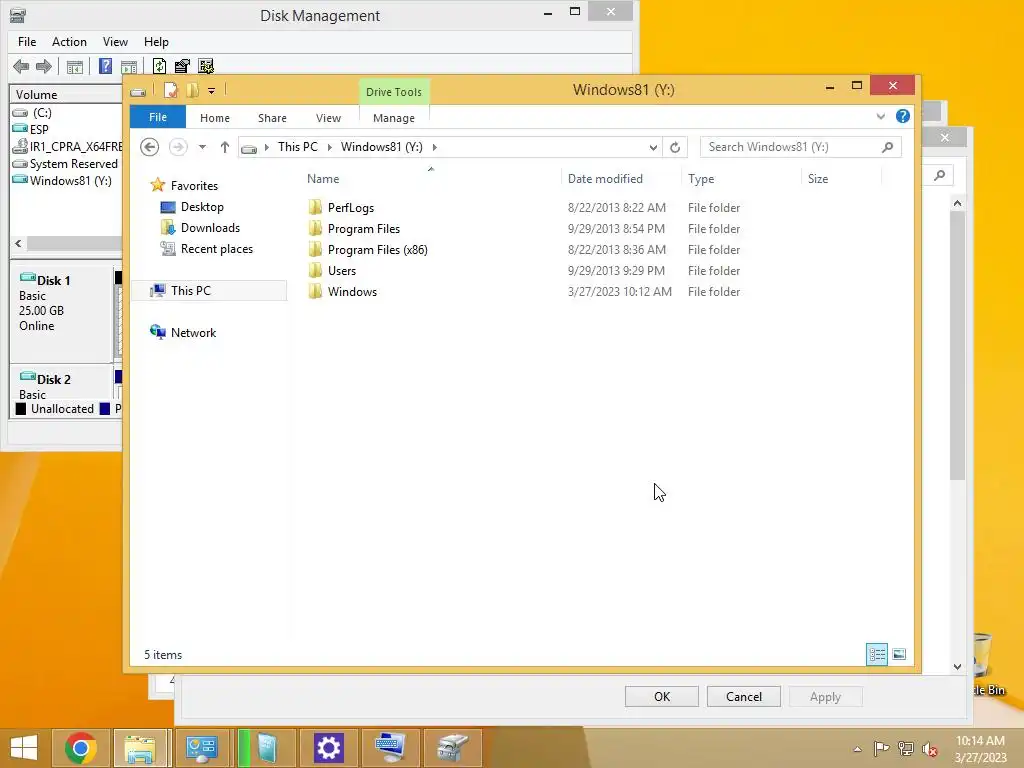
Task: Select the PerfLogs folder
Action: pyautogui.click(x=351, y=208)
